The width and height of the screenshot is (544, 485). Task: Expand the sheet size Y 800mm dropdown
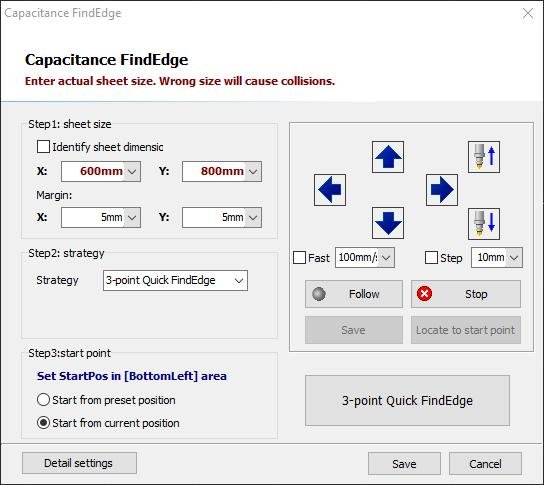coord(253,171)
